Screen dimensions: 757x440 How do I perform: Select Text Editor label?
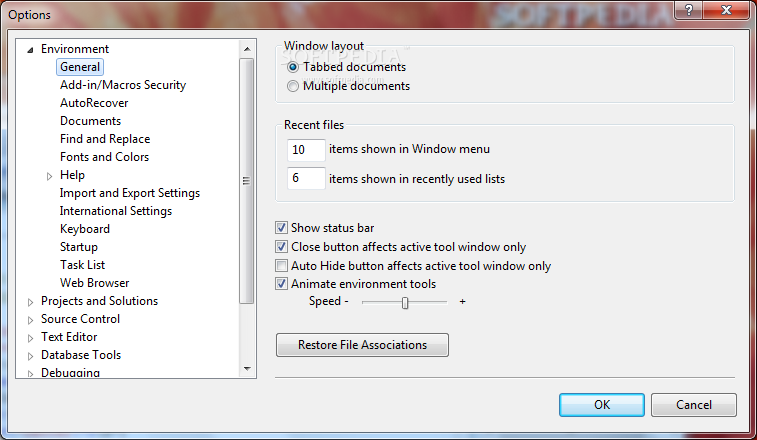(x=69, y=337)
